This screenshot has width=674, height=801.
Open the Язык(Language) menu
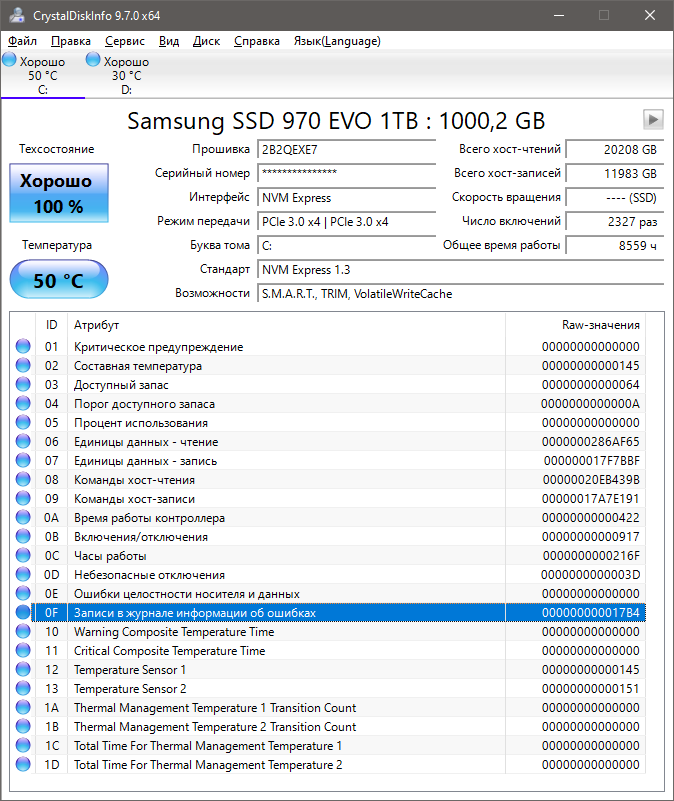(336, 41)
